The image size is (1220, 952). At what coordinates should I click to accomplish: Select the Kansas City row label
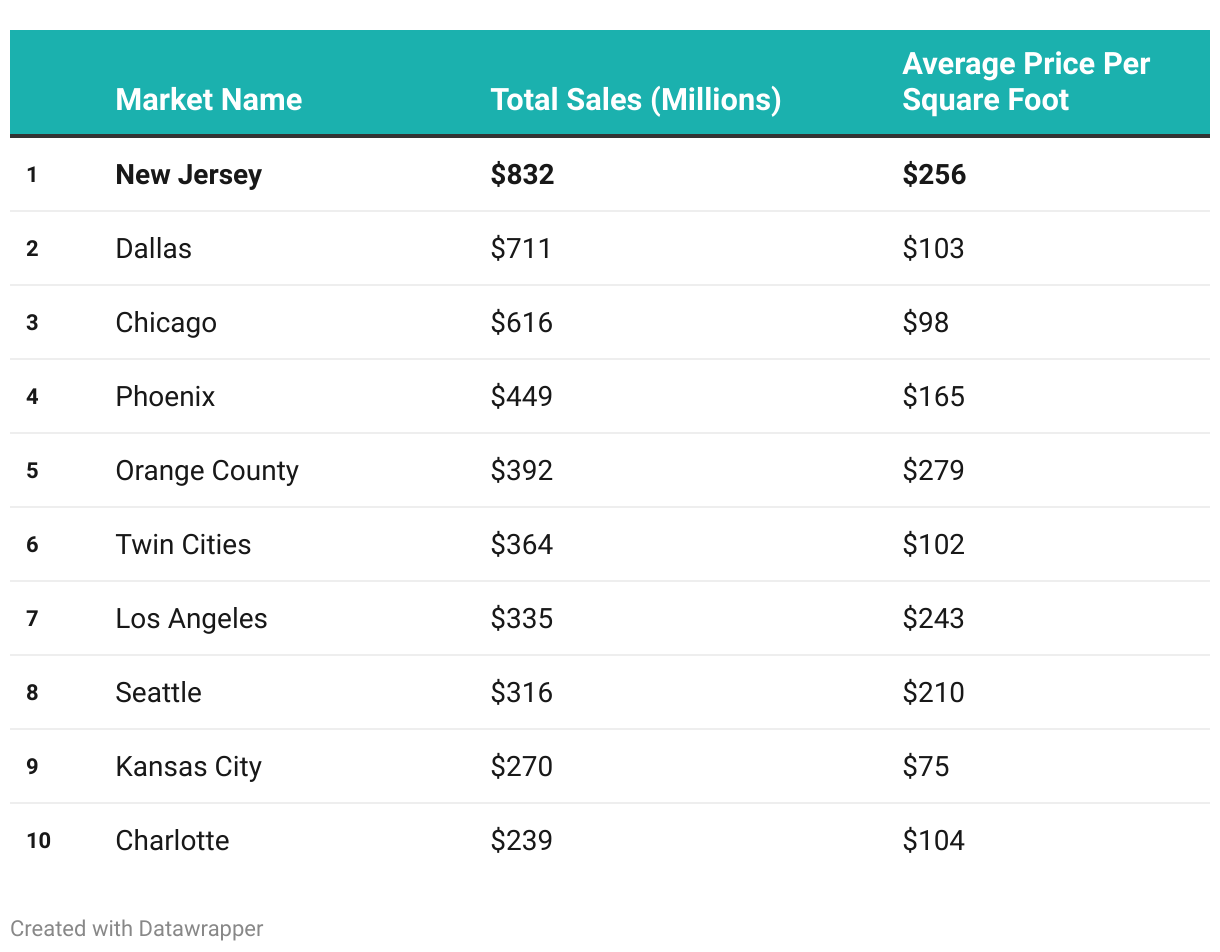pyautogui.click(x=188, y=766)
